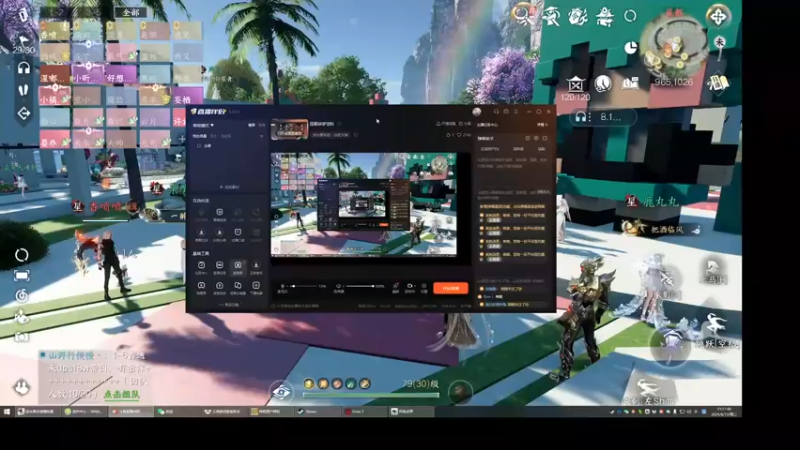Image resolution: width=800 pixels, height=450 pixels.
Task: Click first icon in second interactive tools row
Action: (x=202, y=233)
